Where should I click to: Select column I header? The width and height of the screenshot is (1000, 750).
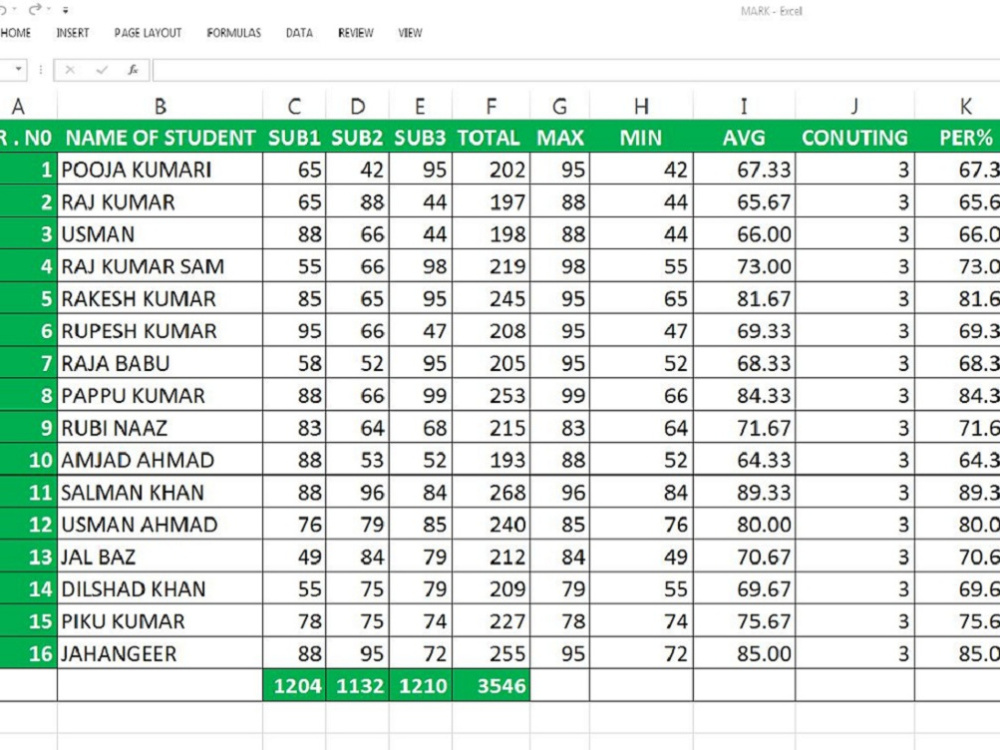(x=744, y=106)
